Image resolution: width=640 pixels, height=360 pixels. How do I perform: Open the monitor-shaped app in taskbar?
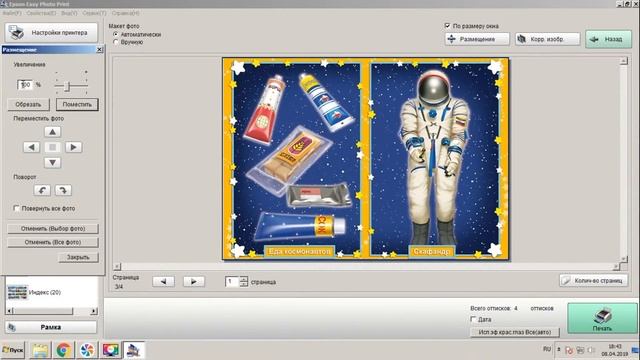[x=110, y=350]
